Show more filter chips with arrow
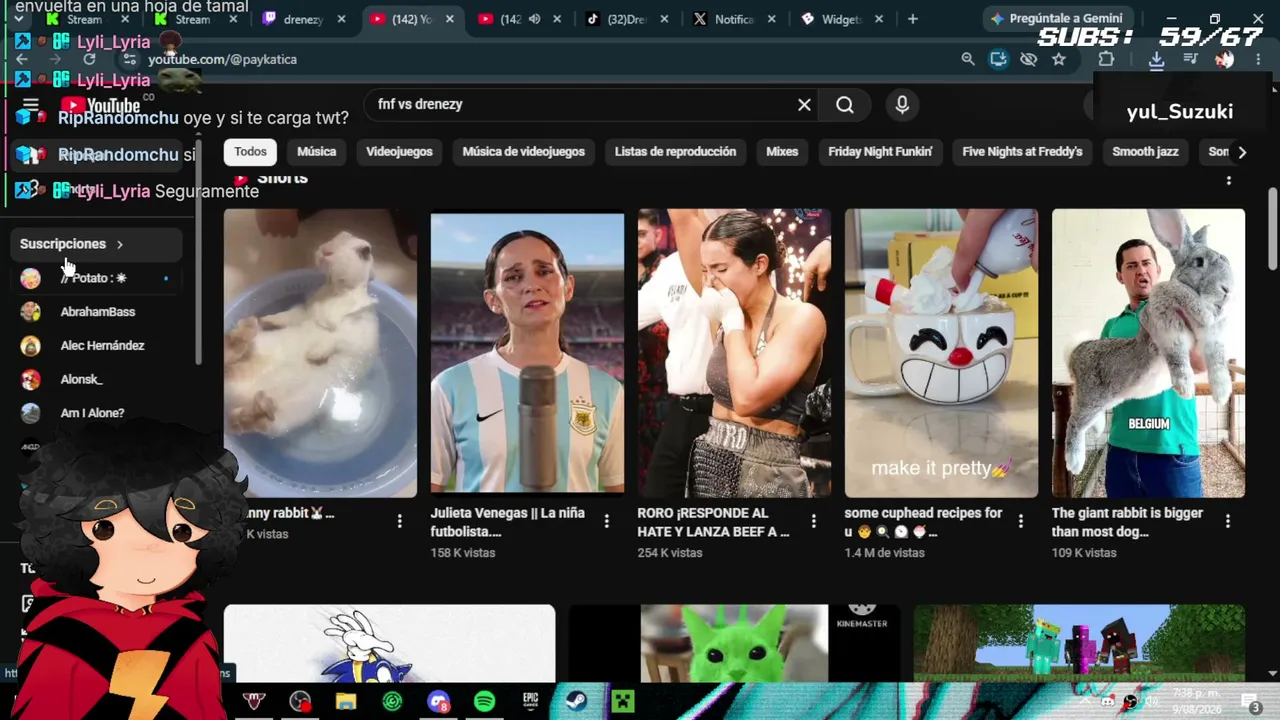The width and height of the screenshot is (1280, 720). [1242, 152]
